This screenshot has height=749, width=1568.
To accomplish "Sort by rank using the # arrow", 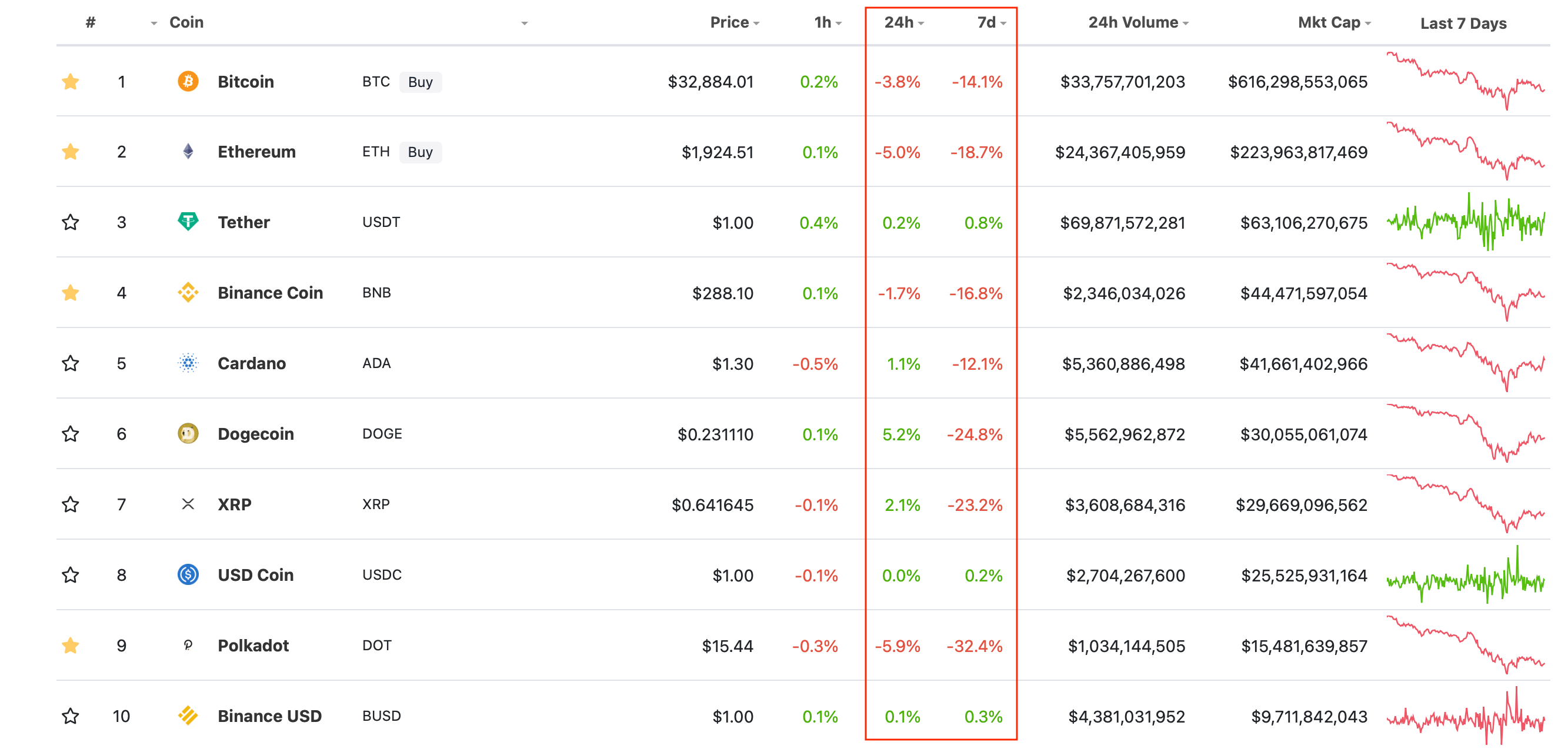I will (x=154, y=23).
